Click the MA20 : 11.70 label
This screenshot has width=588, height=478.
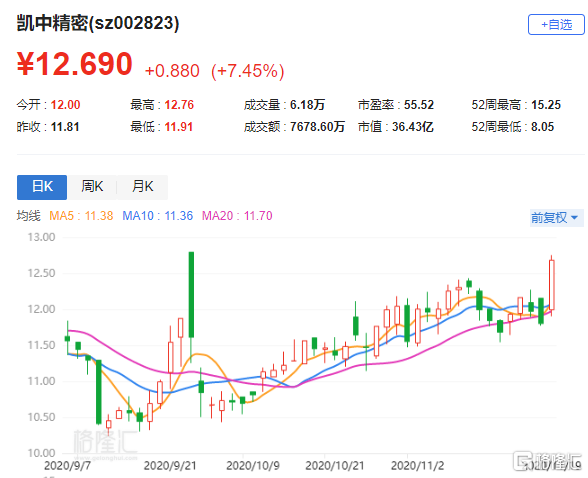pyautogui.click(x=237, y=216)
